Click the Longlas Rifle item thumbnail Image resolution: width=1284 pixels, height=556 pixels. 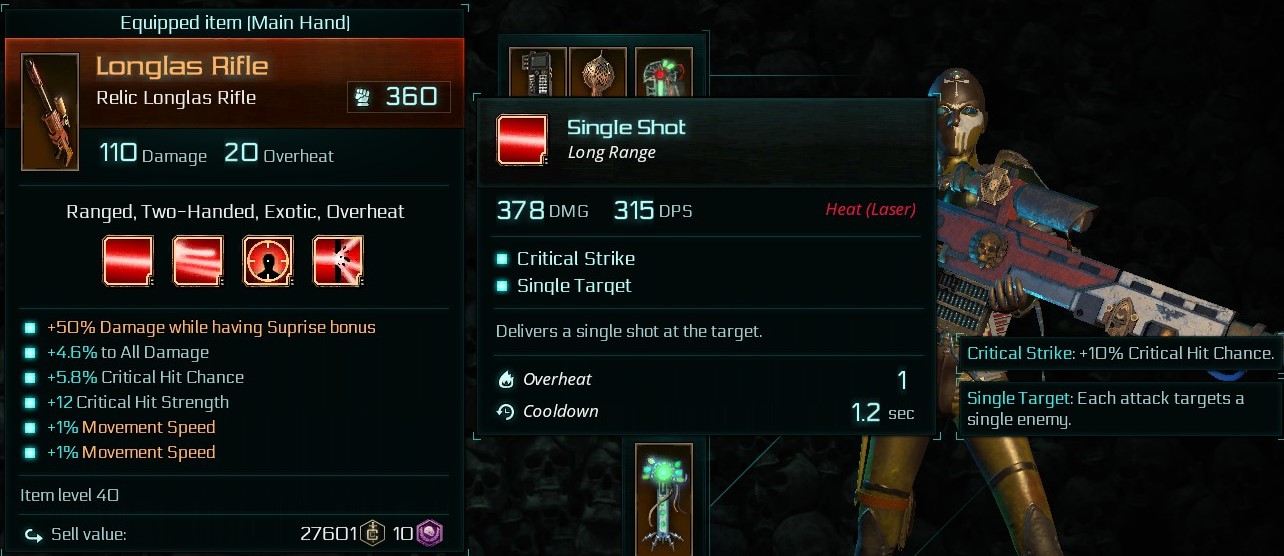pos(50,112)
